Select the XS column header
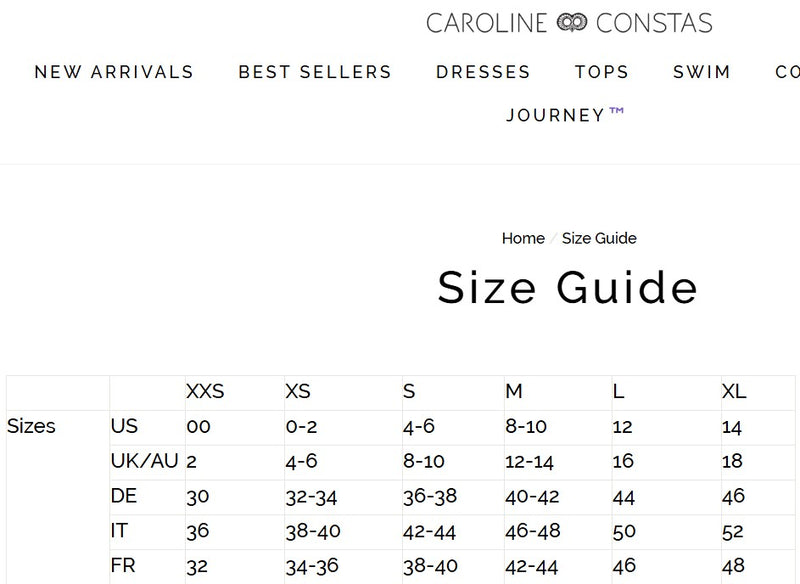 coord(298,391)
